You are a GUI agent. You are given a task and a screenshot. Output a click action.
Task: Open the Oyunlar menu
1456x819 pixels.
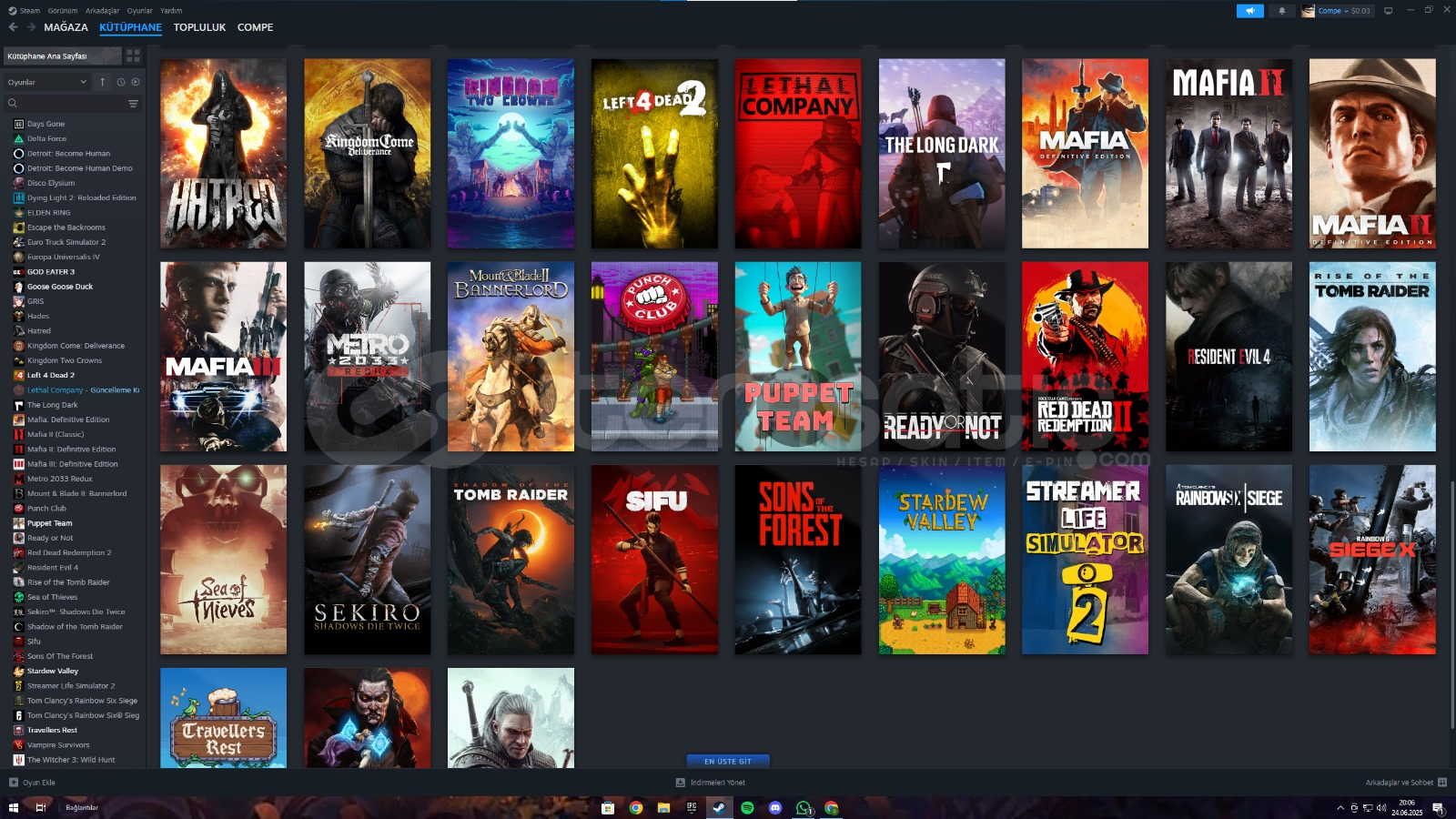click(139, 11)
